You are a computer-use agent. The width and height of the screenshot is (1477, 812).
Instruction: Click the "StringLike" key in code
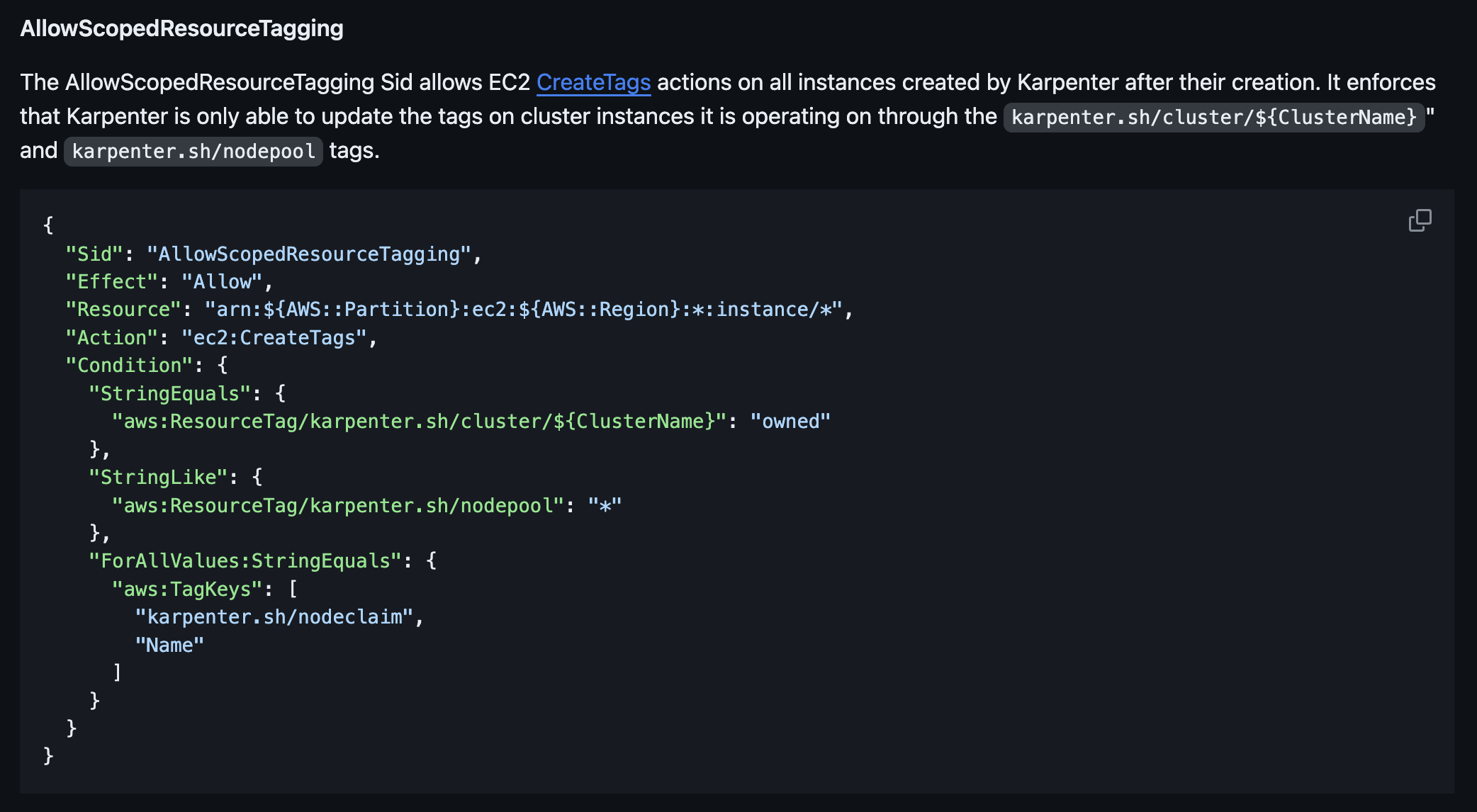158,478
